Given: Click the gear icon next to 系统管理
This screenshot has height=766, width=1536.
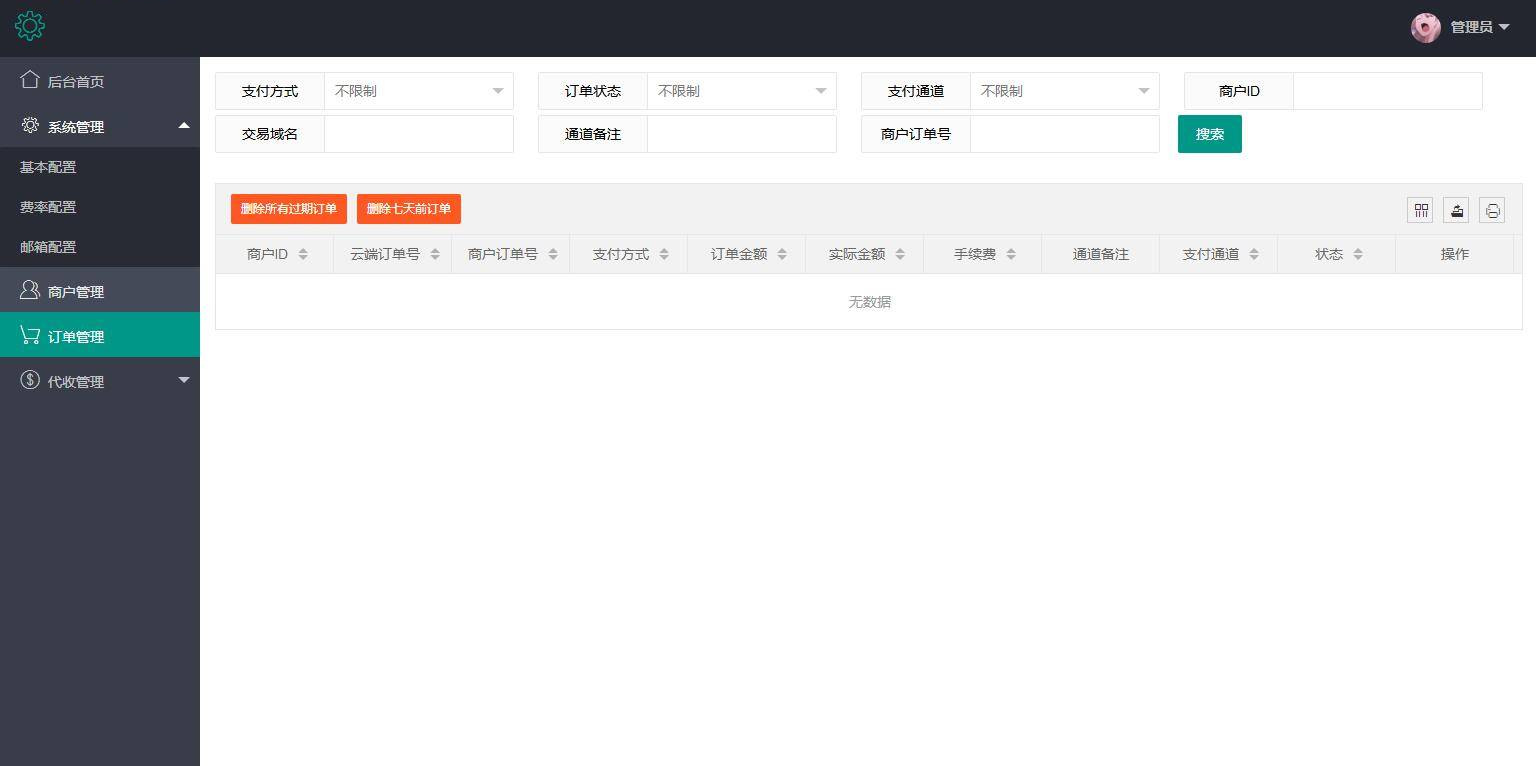Looking at the screenshot, I should point(29,126).
